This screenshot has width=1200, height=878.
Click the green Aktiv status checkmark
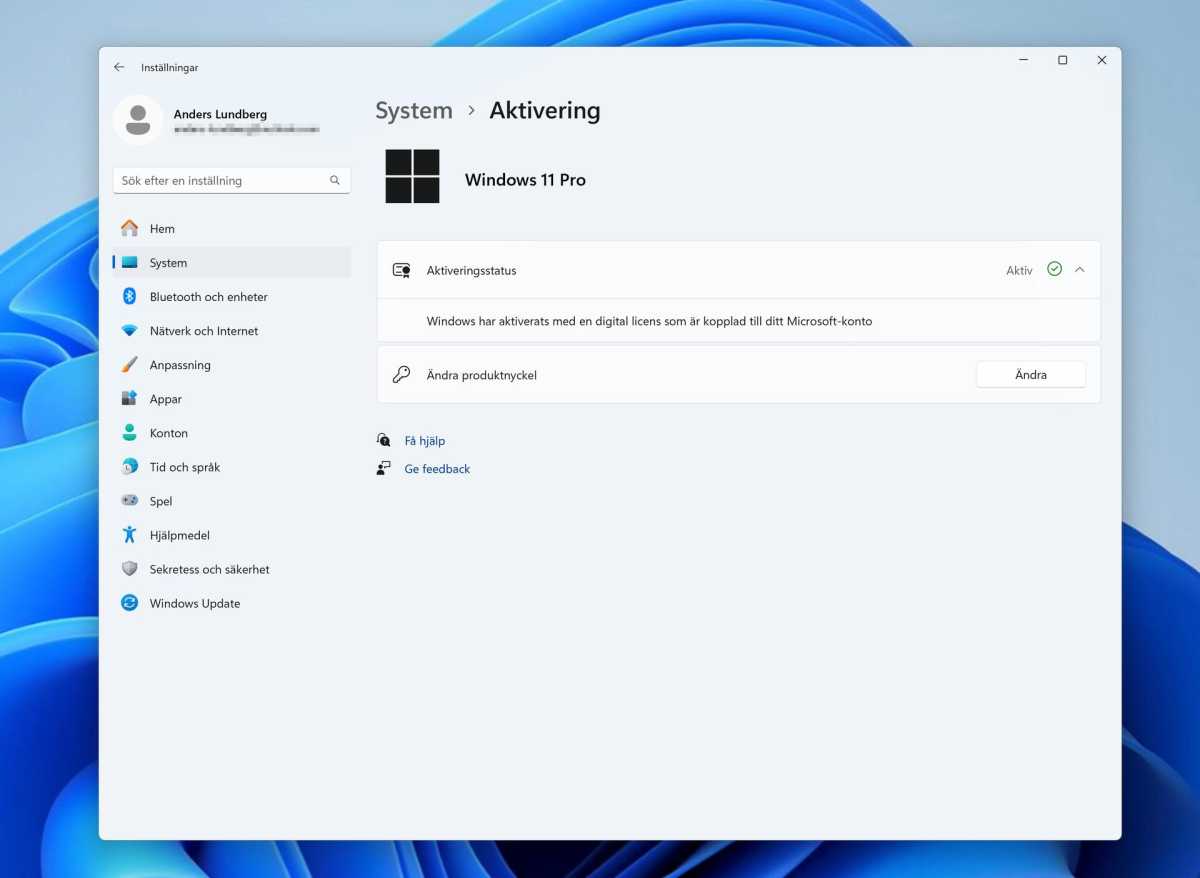point(1054,269)
